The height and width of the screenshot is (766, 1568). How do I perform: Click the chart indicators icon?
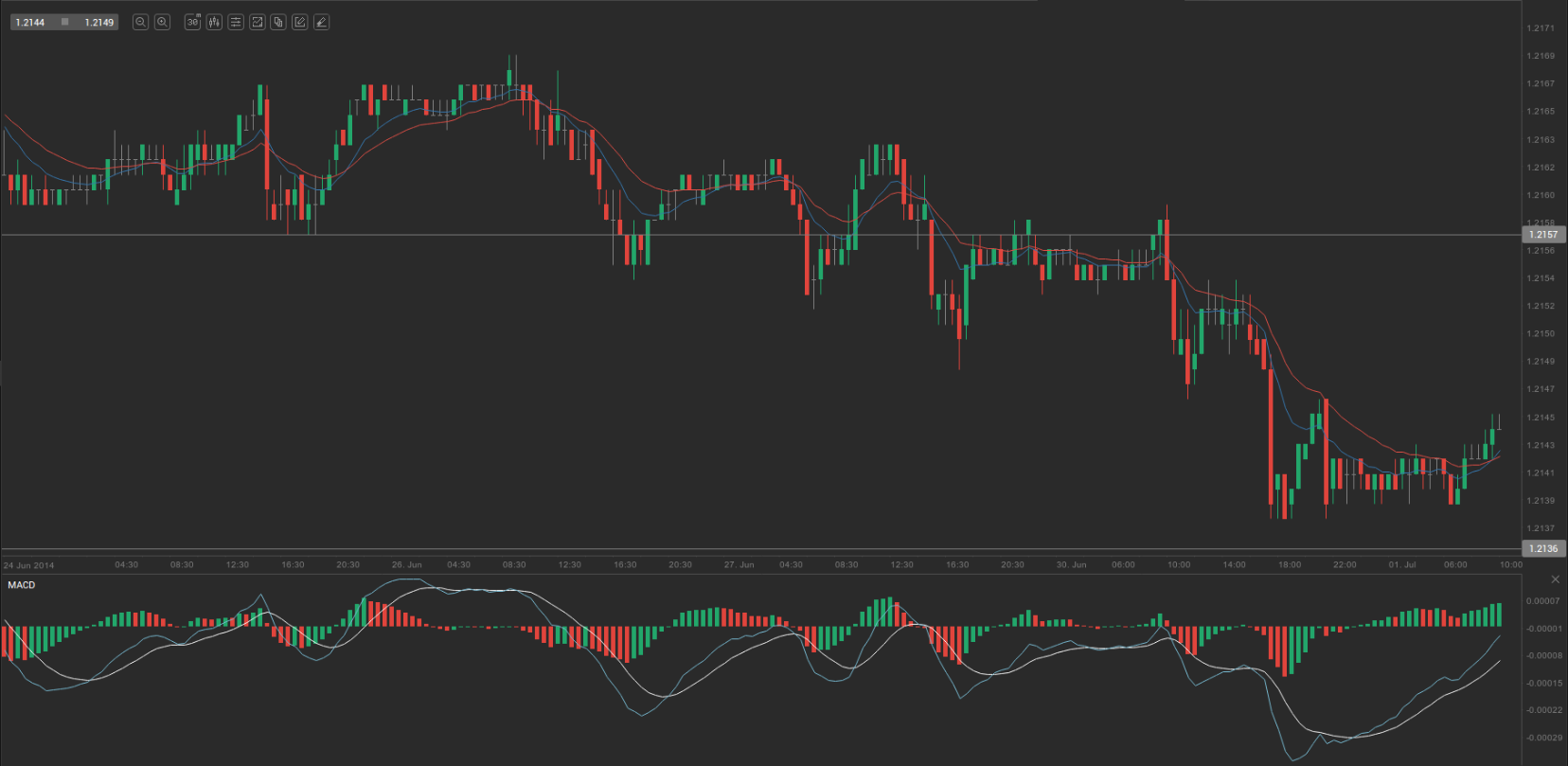(x=257, y=22)
